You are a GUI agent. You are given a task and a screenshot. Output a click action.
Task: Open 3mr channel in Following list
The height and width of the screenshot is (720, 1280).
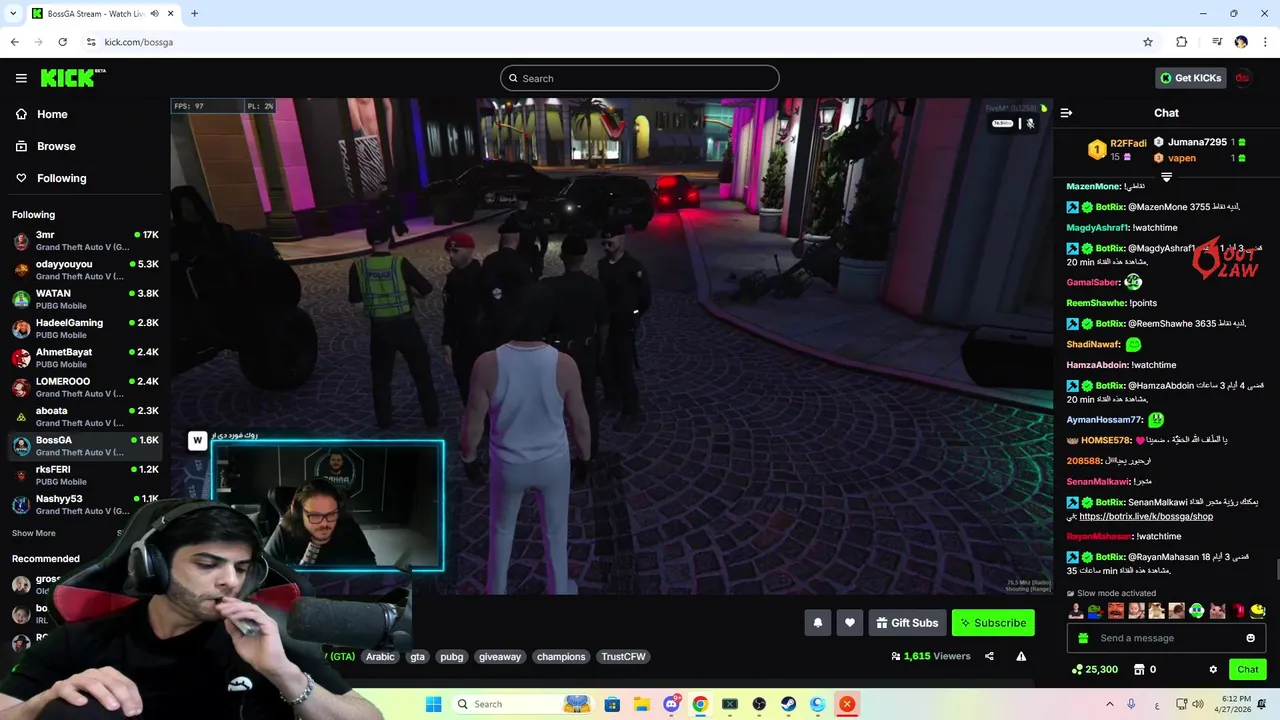click(85, 241)
